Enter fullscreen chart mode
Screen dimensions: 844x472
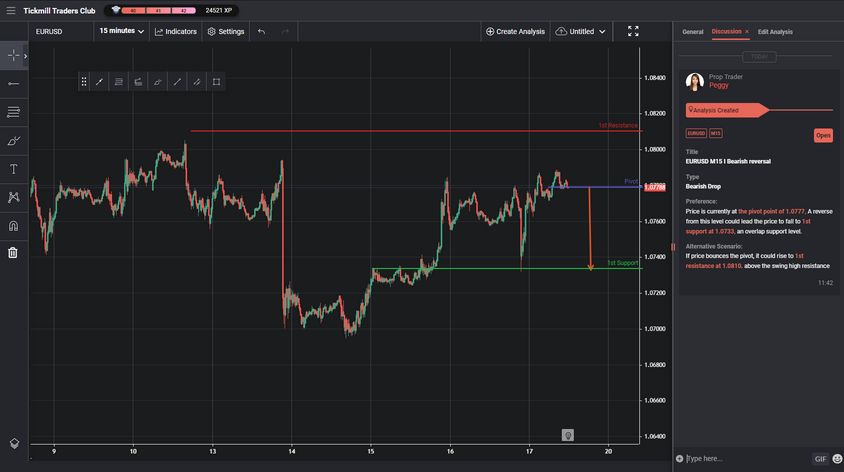(634, 31)
